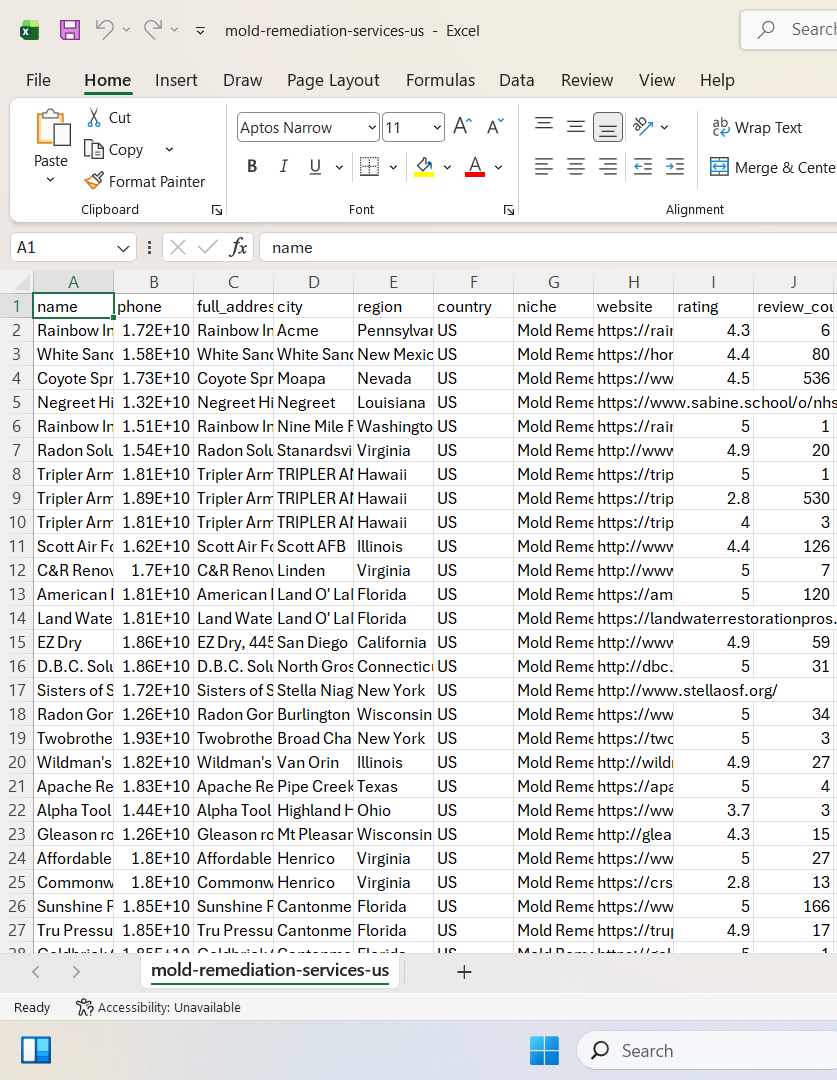Viewport: 837px width, 1080px height.
Task: Click the formula bar Enter checkmark
Action: tap(207, 247)
